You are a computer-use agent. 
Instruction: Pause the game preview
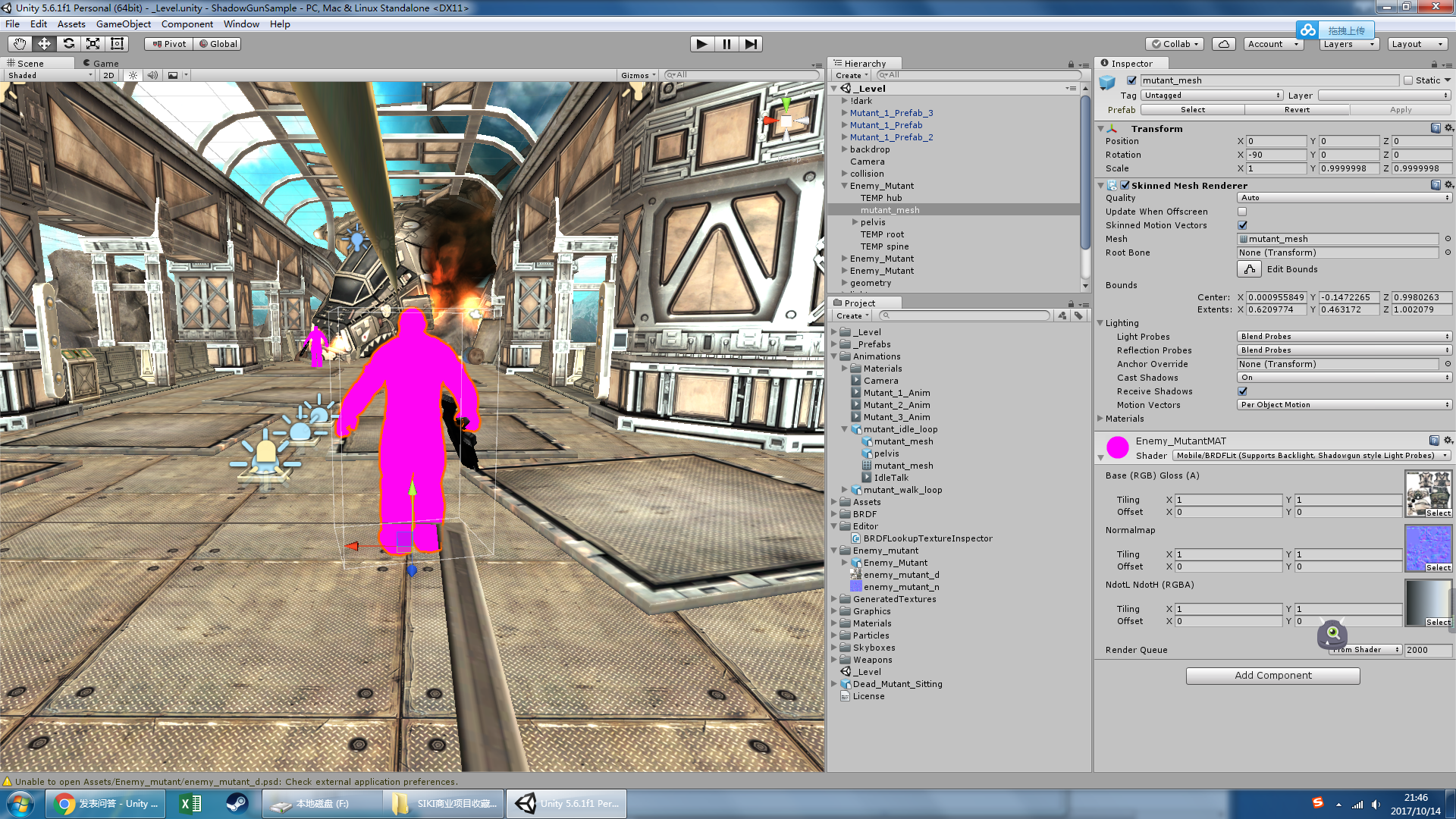[x=726, y=44]
